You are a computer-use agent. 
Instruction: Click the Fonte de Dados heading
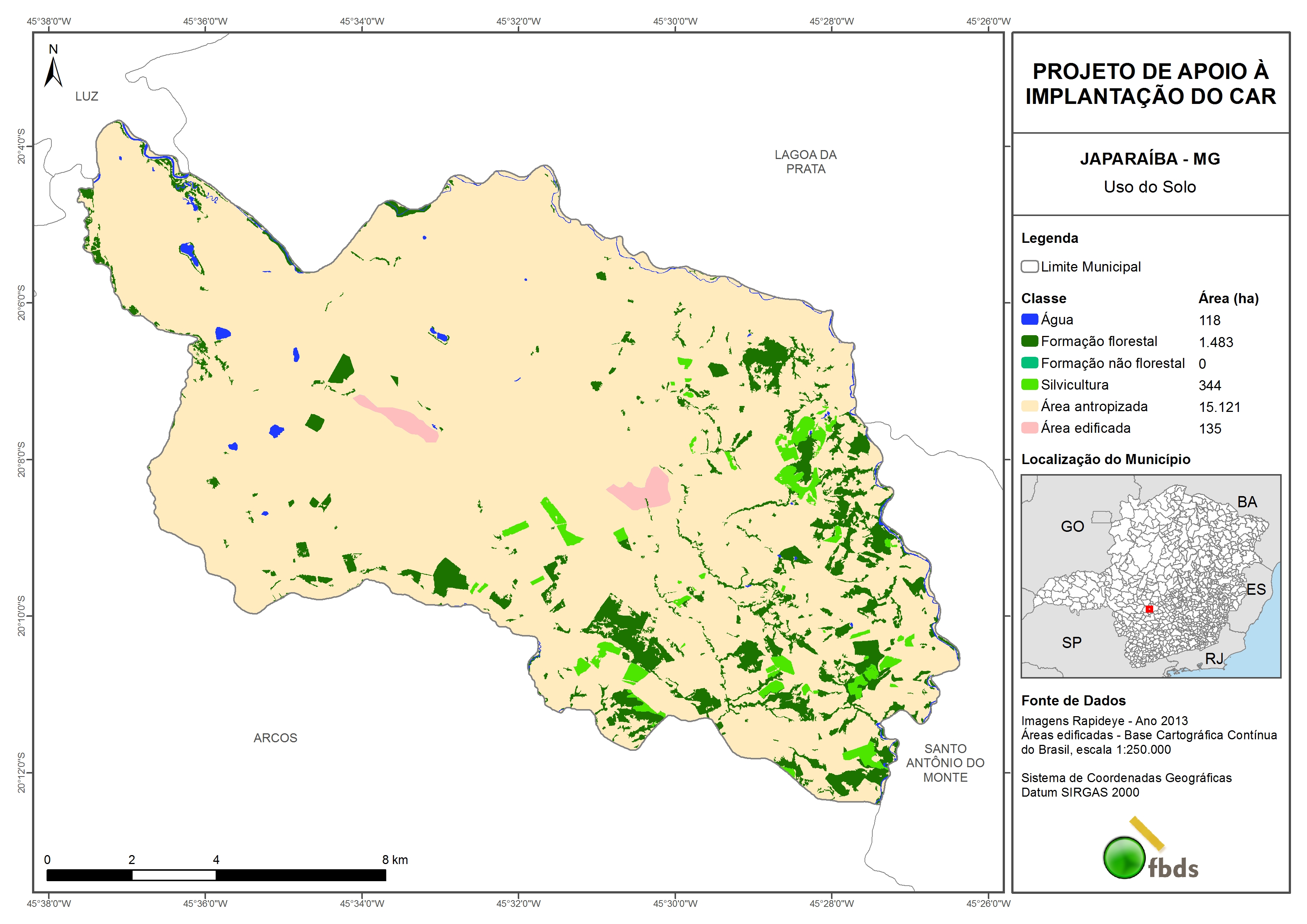coord(1073,700)
